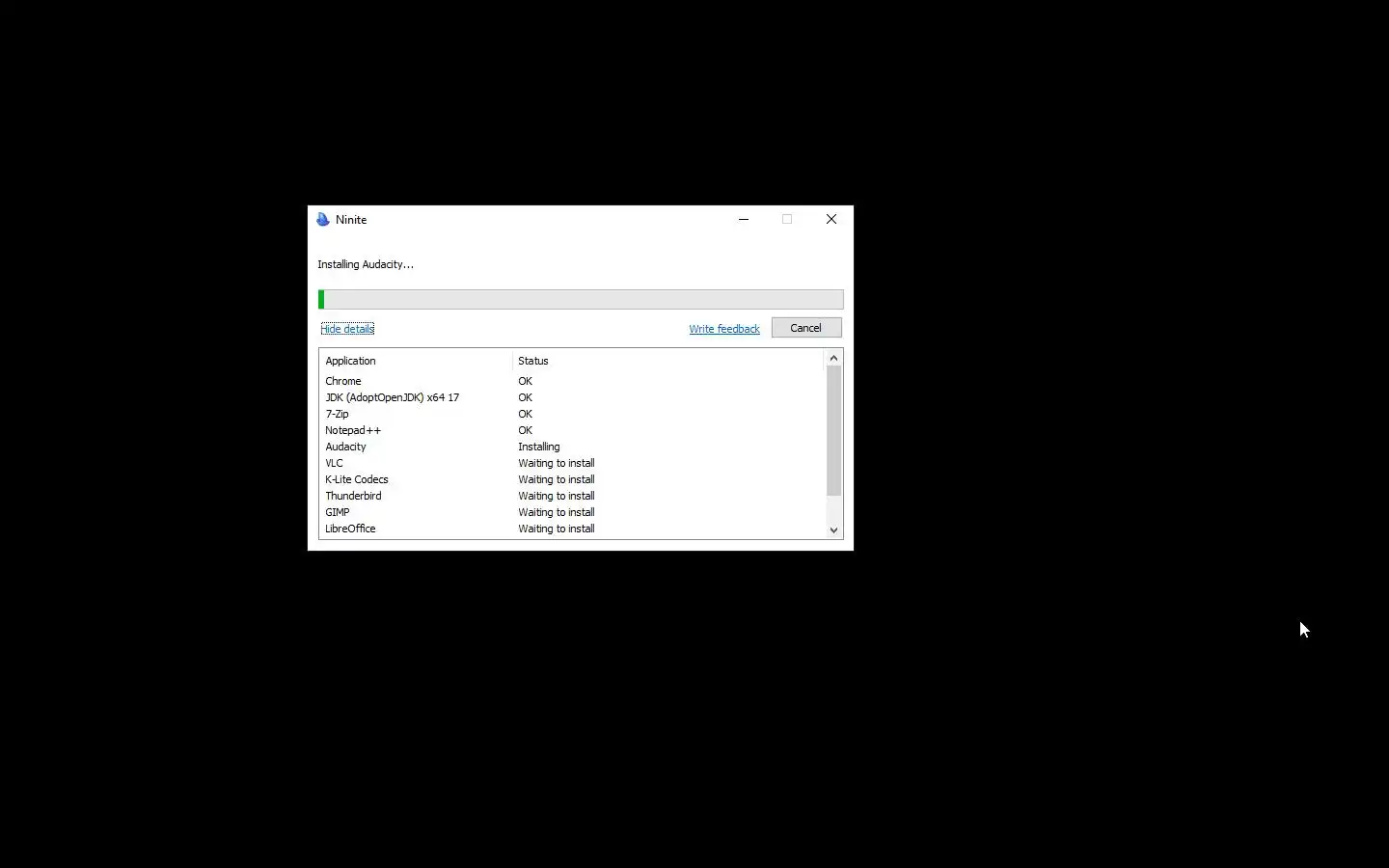1389x868 pixels.
Task: Minimize the Ninite window
Action: point(744,220)
